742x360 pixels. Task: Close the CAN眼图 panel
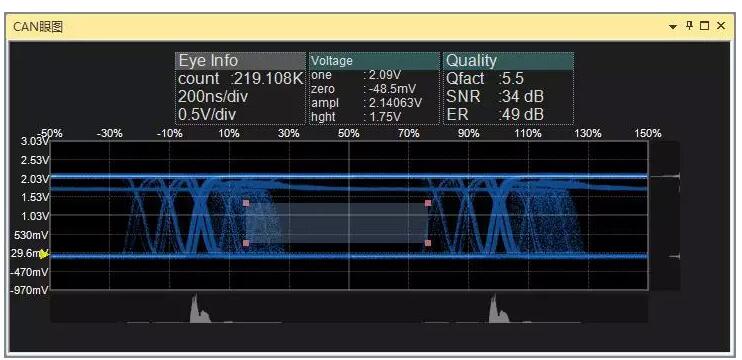(721, 26)
